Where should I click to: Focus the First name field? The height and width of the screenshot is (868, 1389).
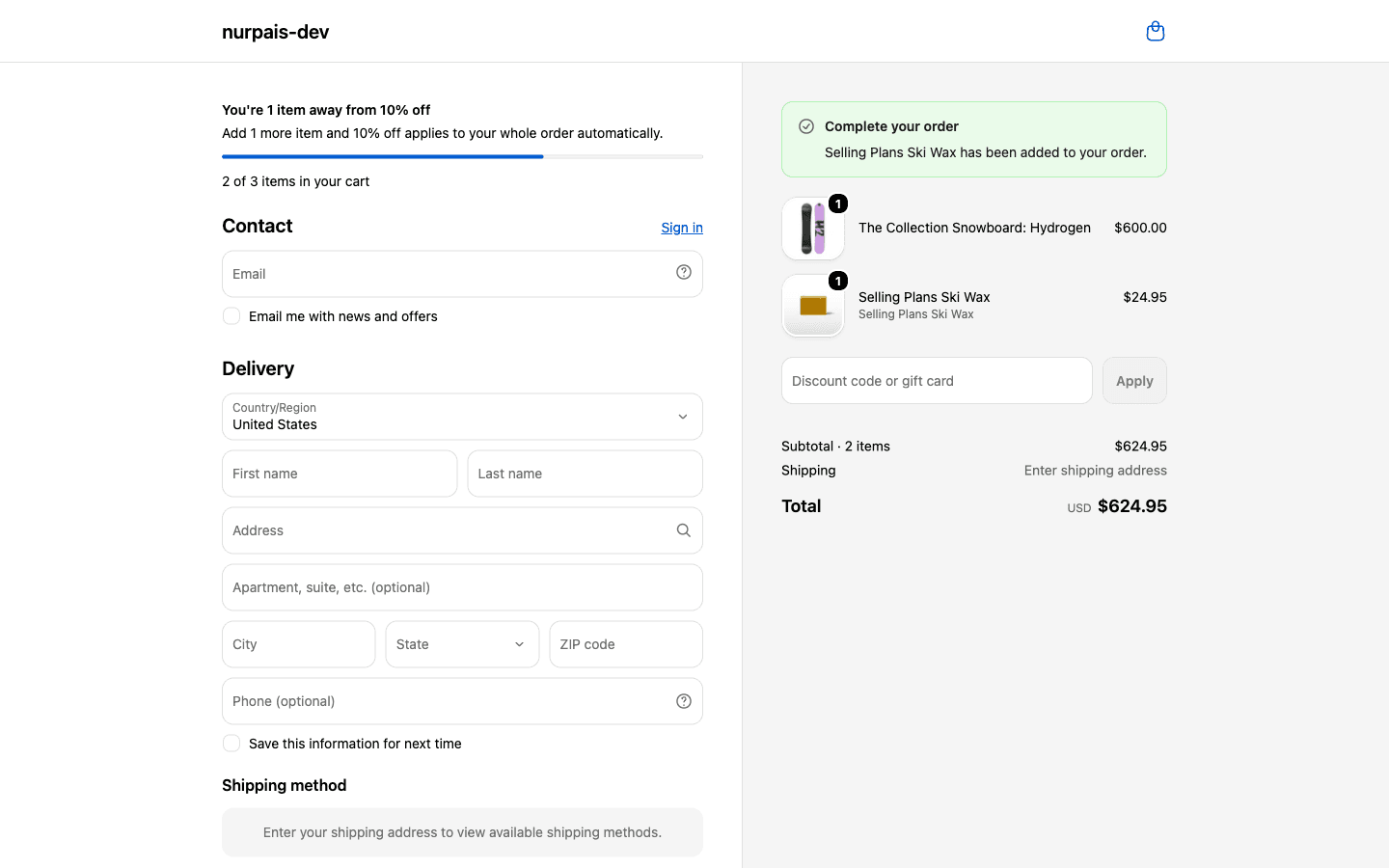(x=340, y=474)
